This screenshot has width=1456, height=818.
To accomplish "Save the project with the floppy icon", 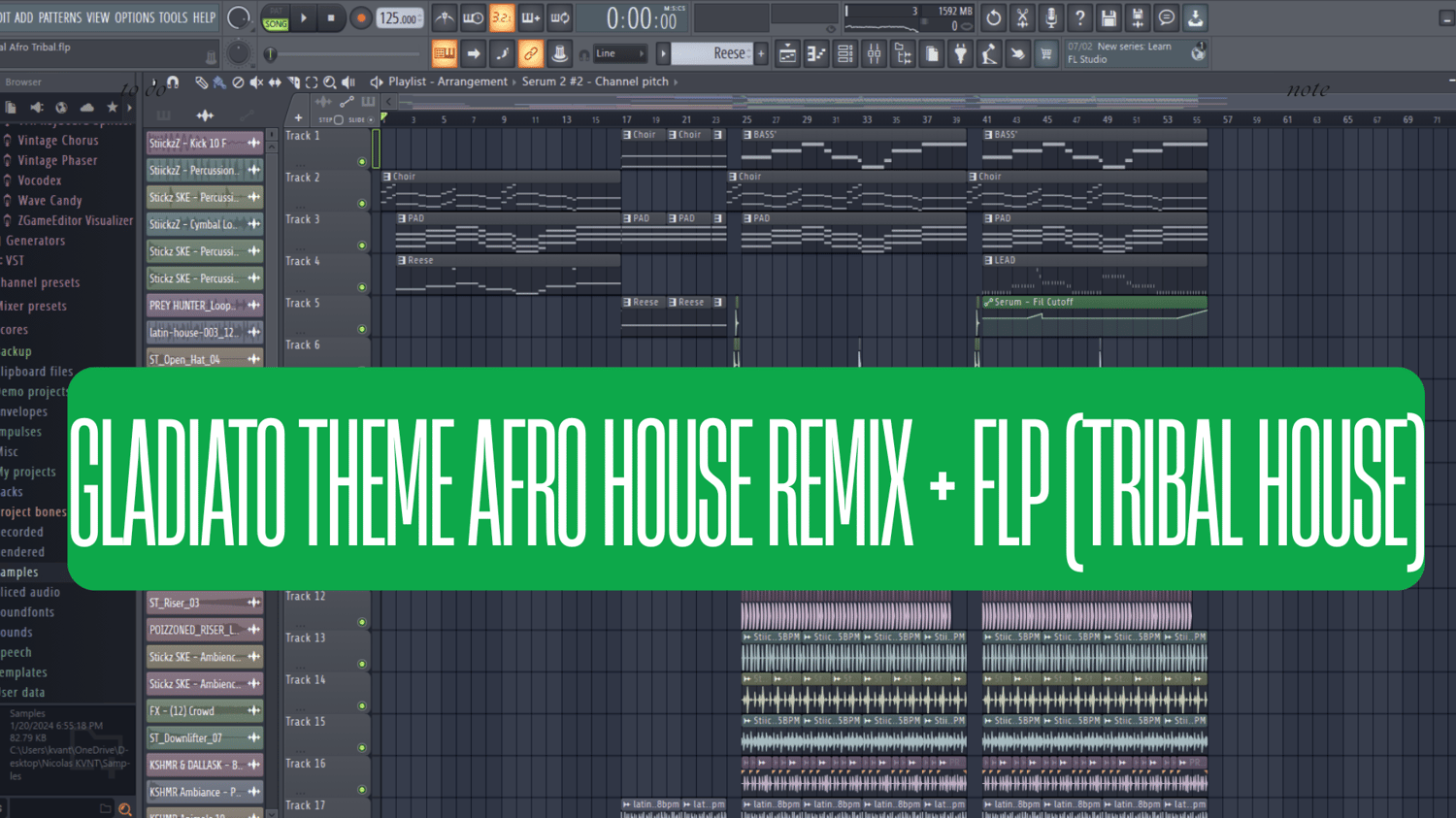I will point(1109,18).
